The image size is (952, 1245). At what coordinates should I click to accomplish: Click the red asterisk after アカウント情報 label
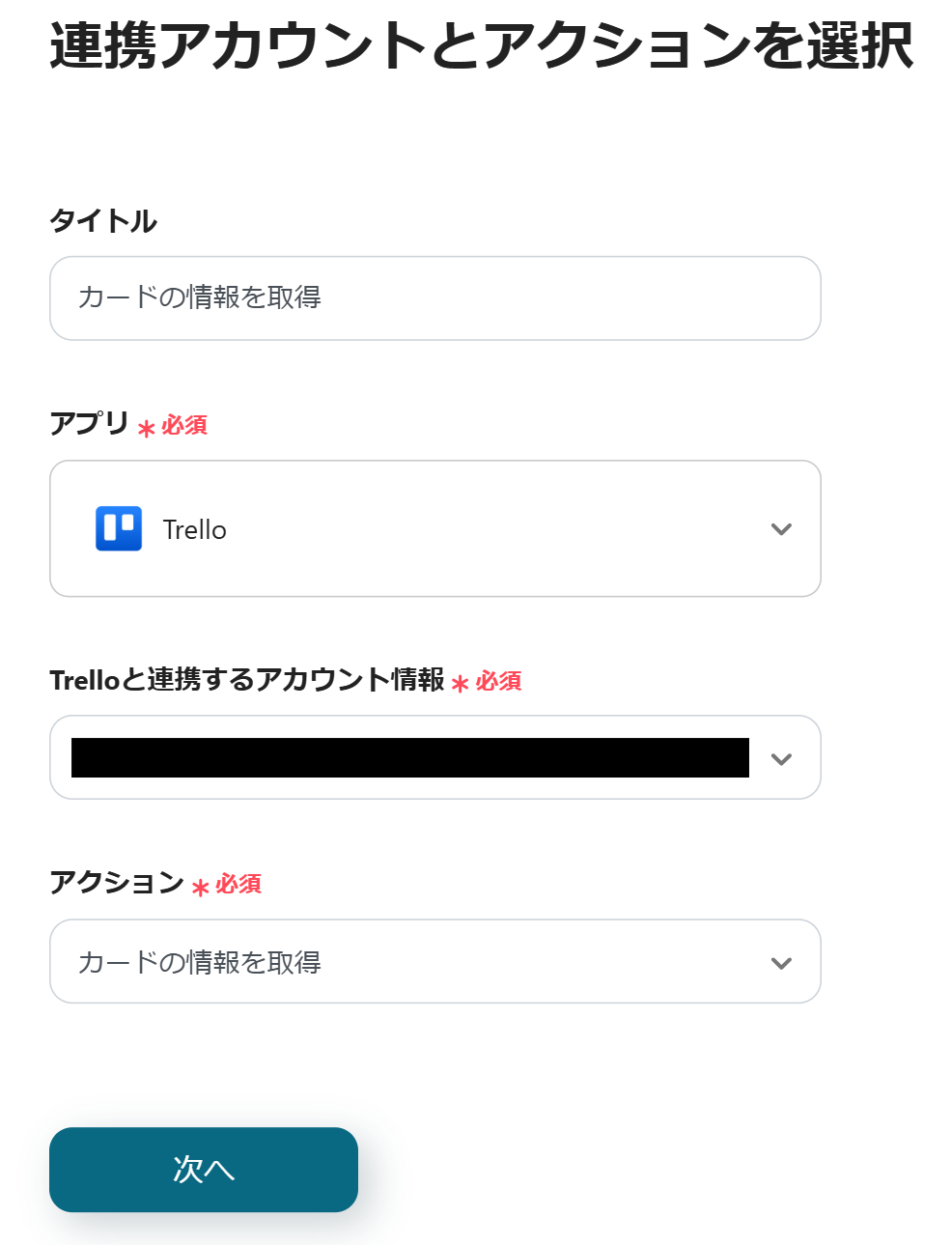[x=460, y=685]
